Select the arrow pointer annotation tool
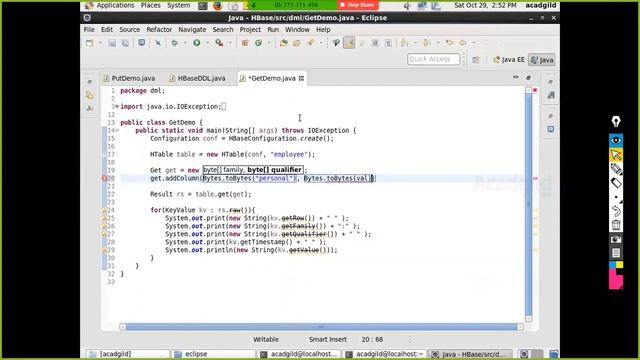 616,155
